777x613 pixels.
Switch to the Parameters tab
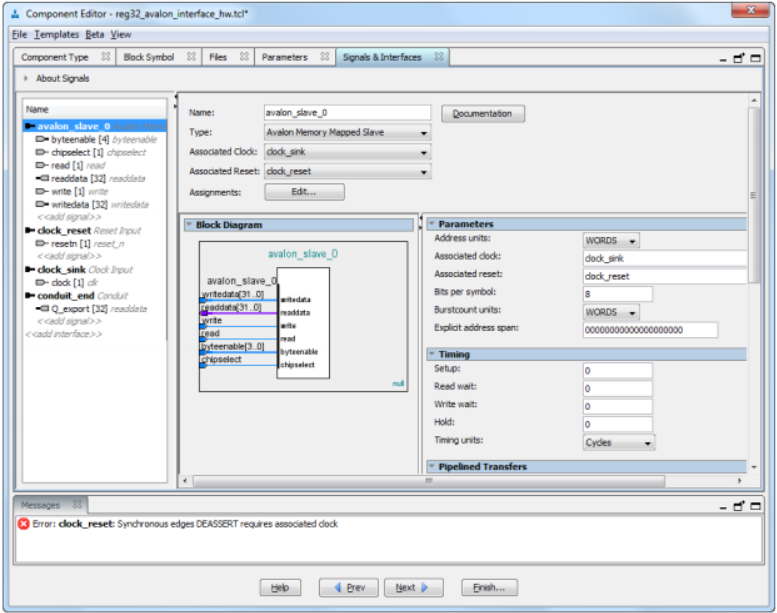pos(284,57)
